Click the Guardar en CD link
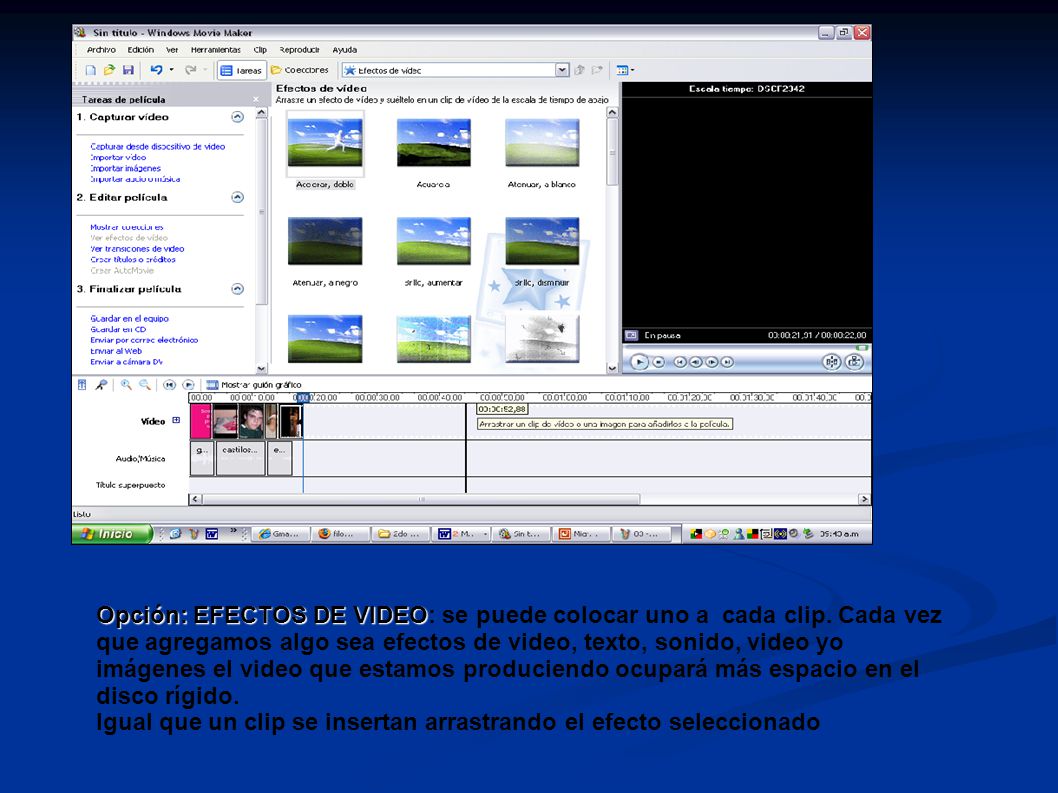The image size is (1058, 793). pos(118,329)
